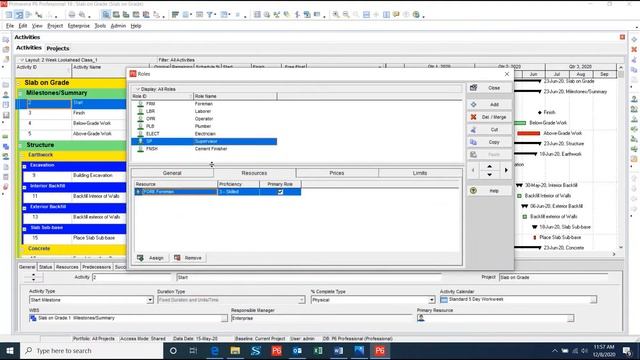Open the Tools menu
This screenshot has width=640, height=360.
click(x=100, y=26)
